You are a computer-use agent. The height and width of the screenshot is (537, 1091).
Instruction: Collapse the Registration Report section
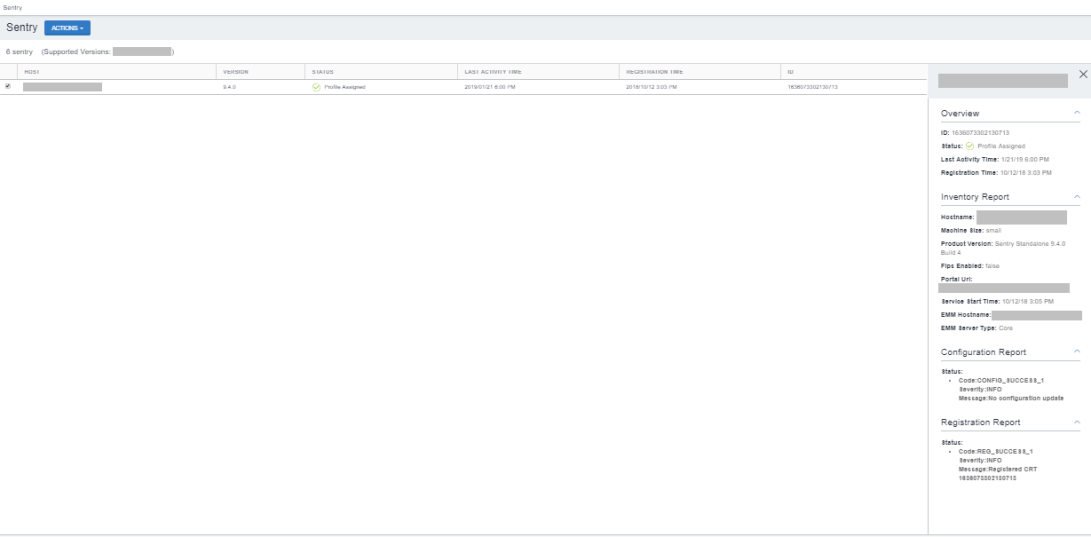pos(1076,422)
